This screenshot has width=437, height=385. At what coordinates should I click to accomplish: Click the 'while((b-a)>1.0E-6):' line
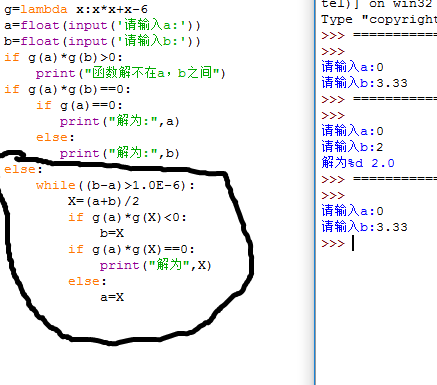click(115, 185)
